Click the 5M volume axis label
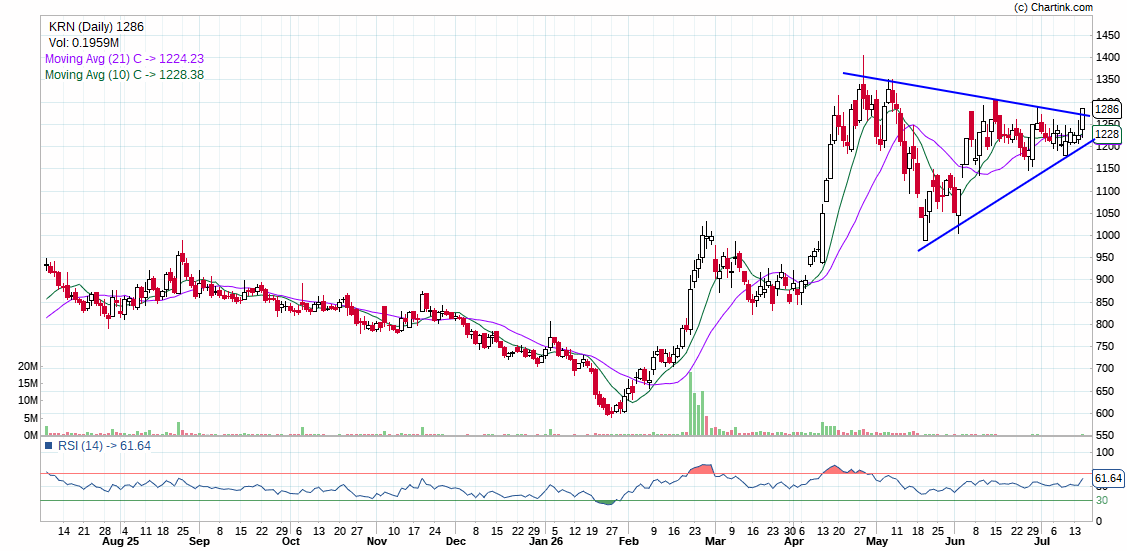This screenshot has width=1127, height=551. coord(31,418)
